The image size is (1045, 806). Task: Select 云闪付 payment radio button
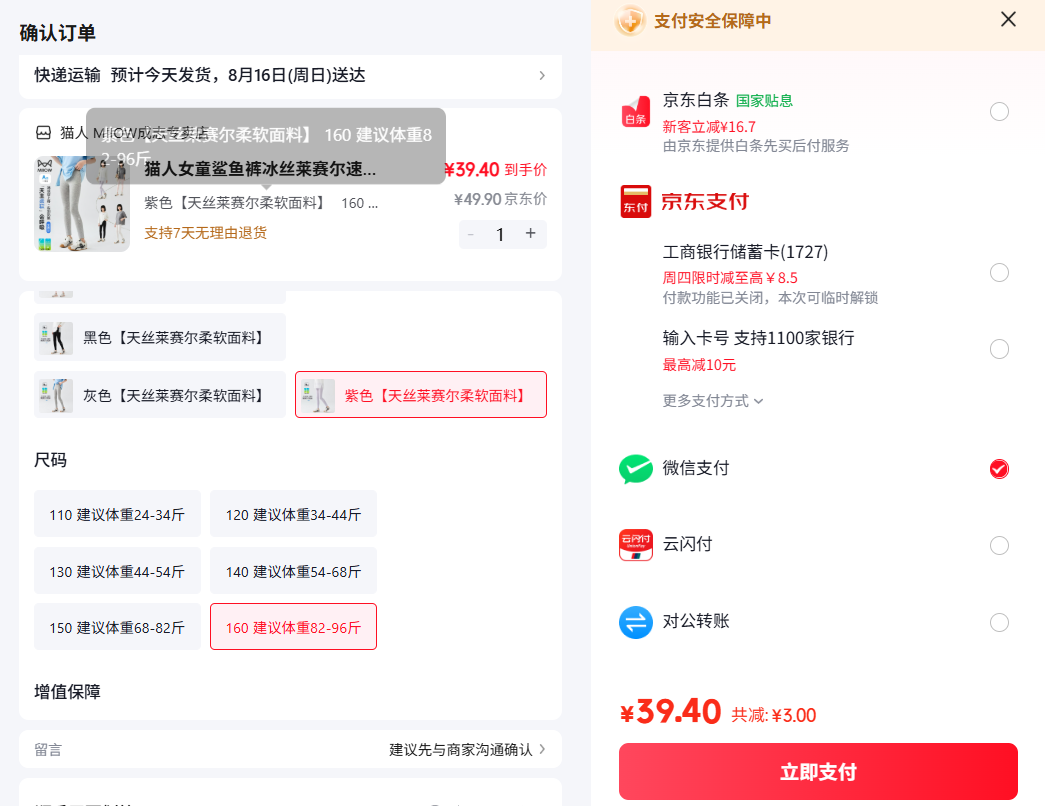click(x=999, y=545)
